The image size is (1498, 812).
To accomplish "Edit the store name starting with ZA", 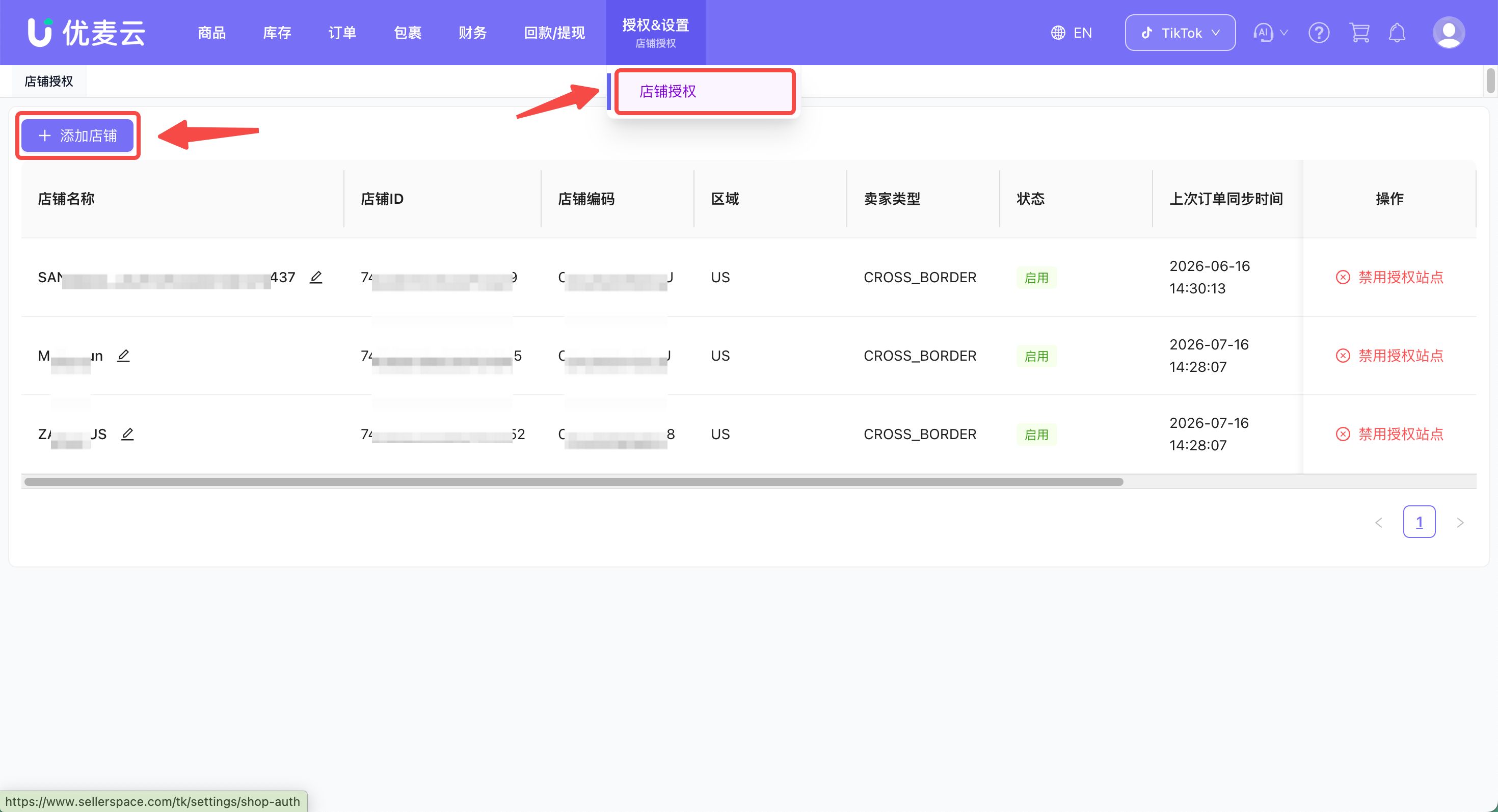I will click(127, 434).
